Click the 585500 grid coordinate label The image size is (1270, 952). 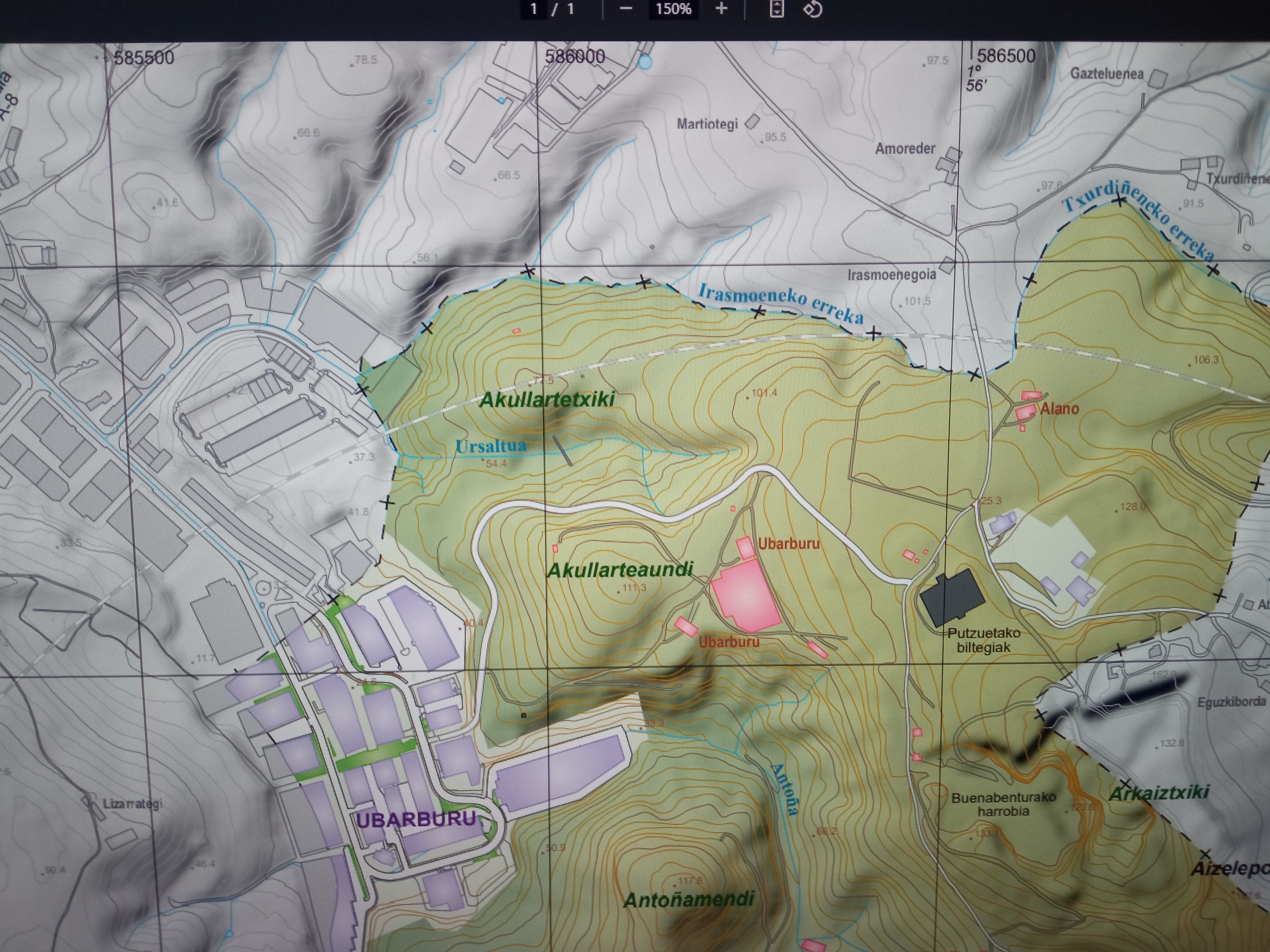(x=143, y=58)
